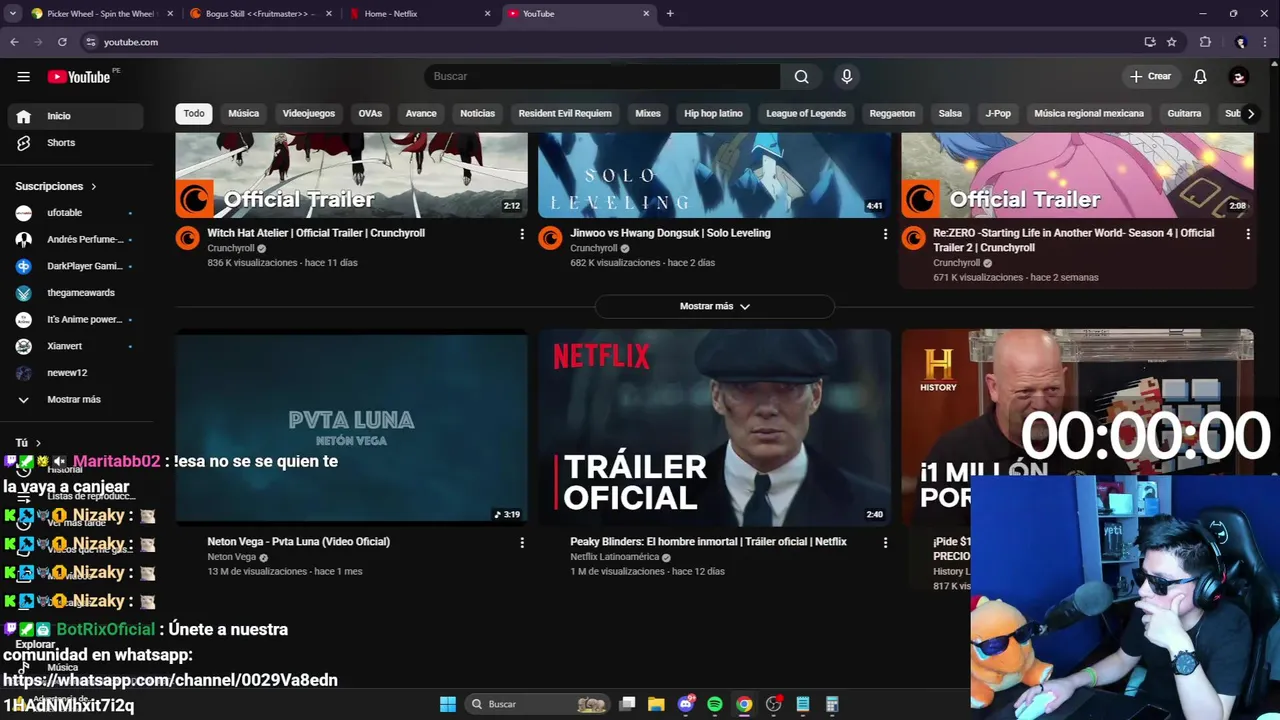Viewport: 1280px width, 720px height.
Task: Go back in browser history
Action: [14, 42]
